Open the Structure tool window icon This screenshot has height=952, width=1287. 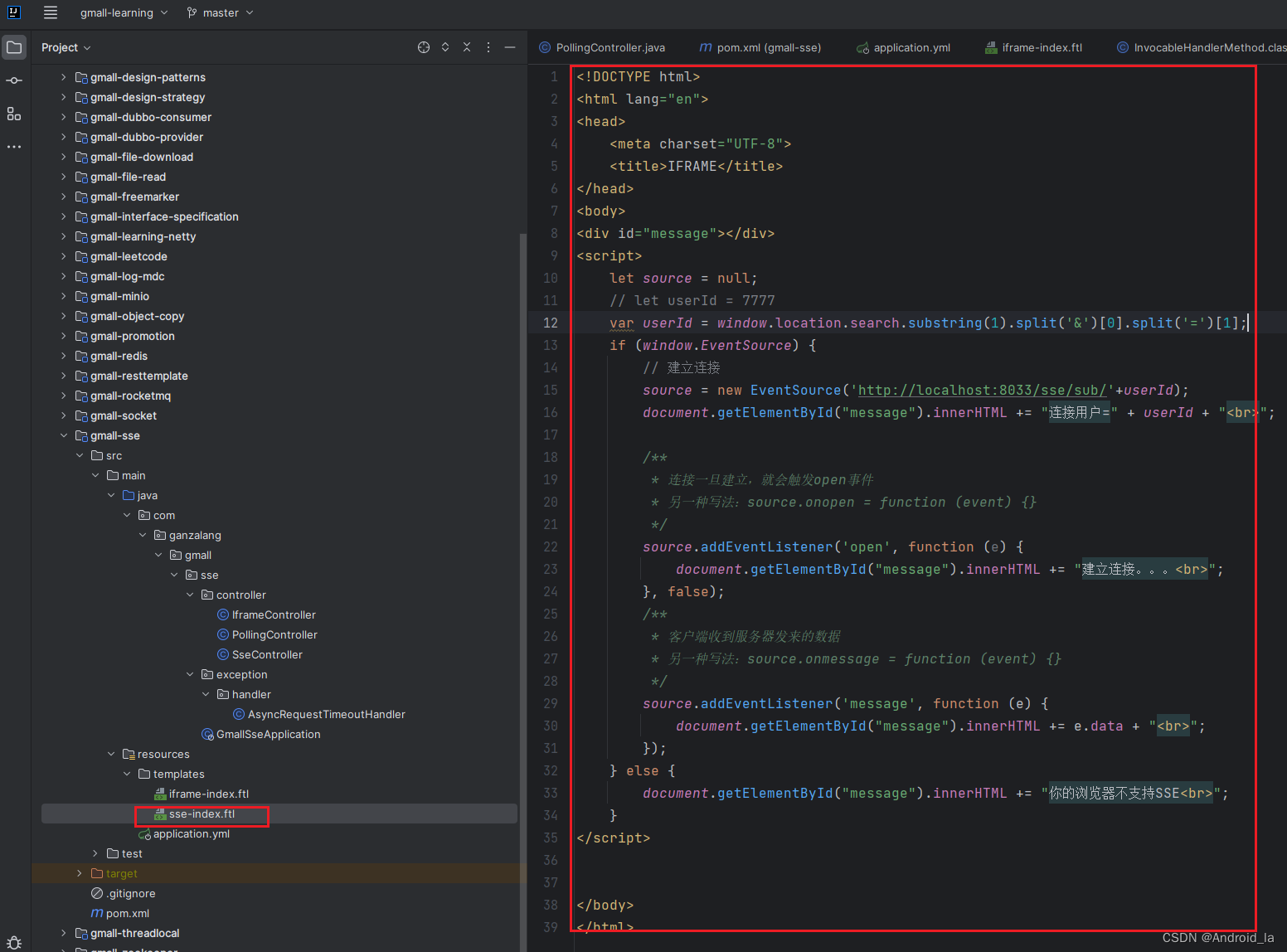14,114
